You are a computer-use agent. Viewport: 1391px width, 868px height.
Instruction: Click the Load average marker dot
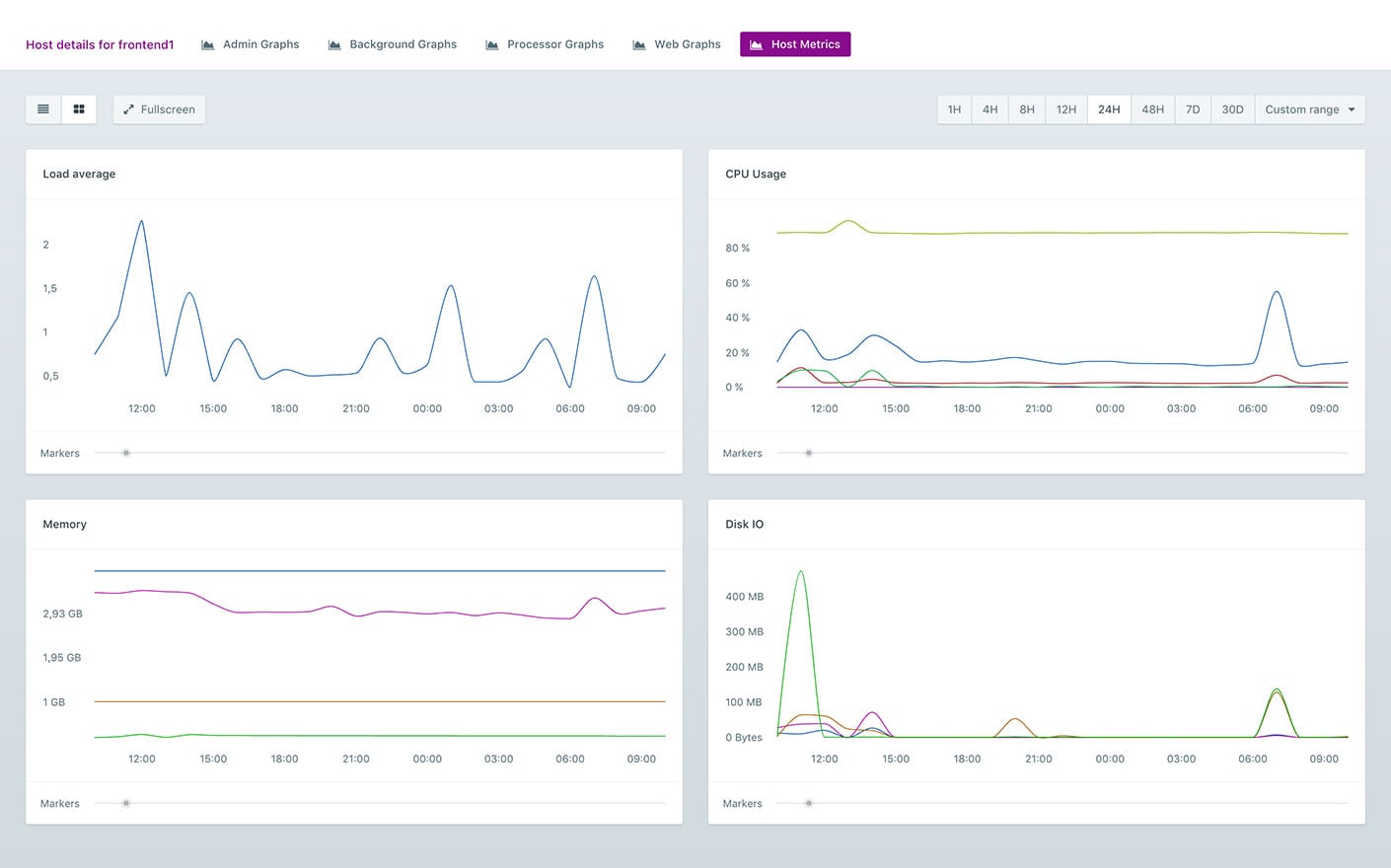tap(126, 453)
